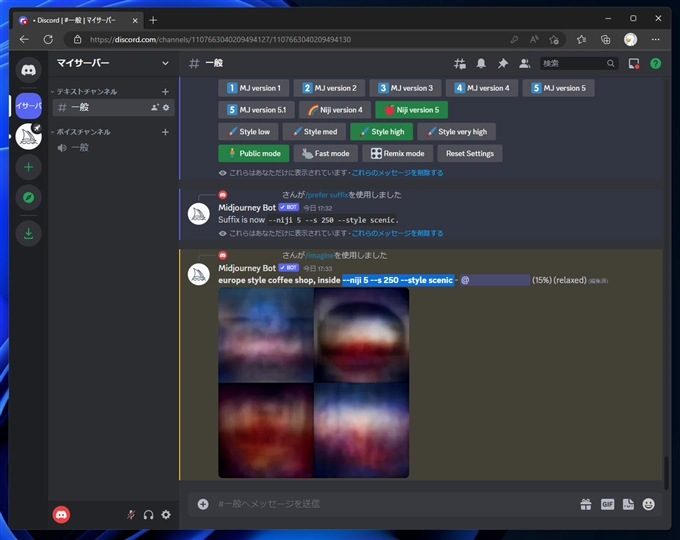Viewport: 680px width, 540px height.
Task: Open the threads icon in channel header
Action: (460, 64)
